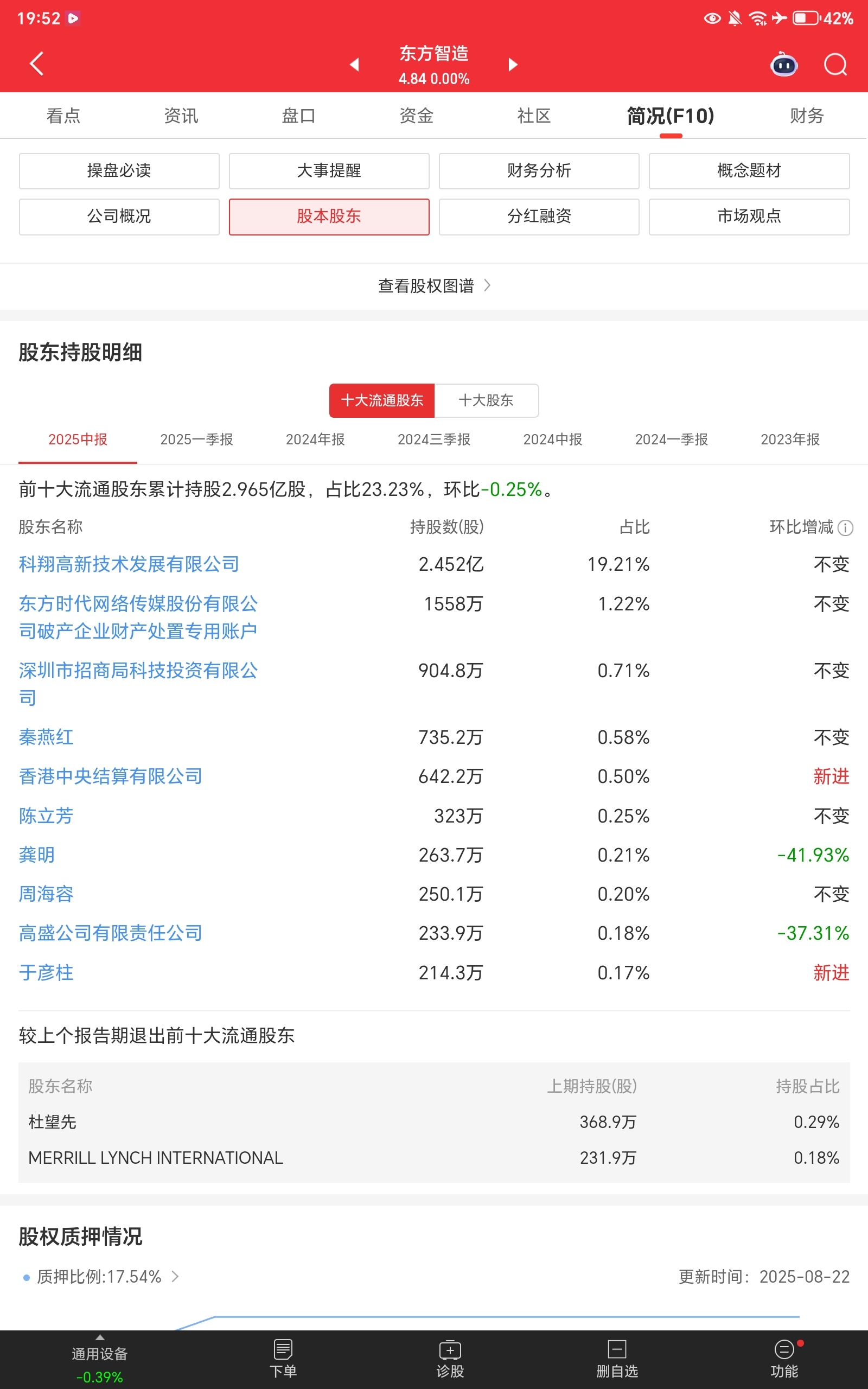Tap the pledge ratio line chart
This screenshot has height=1389, width=868.
(487, 1322)
